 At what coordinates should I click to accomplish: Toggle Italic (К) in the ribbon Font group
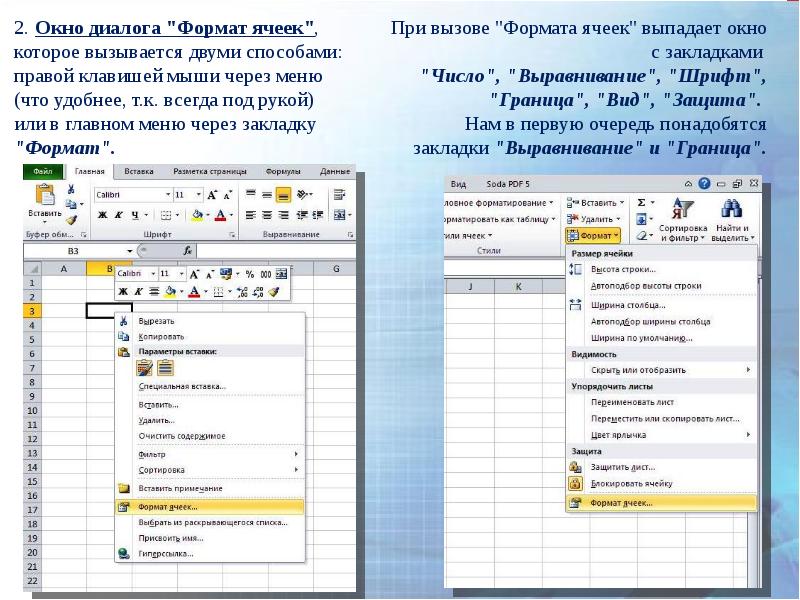pyautogui.click(x=118, y=214)
